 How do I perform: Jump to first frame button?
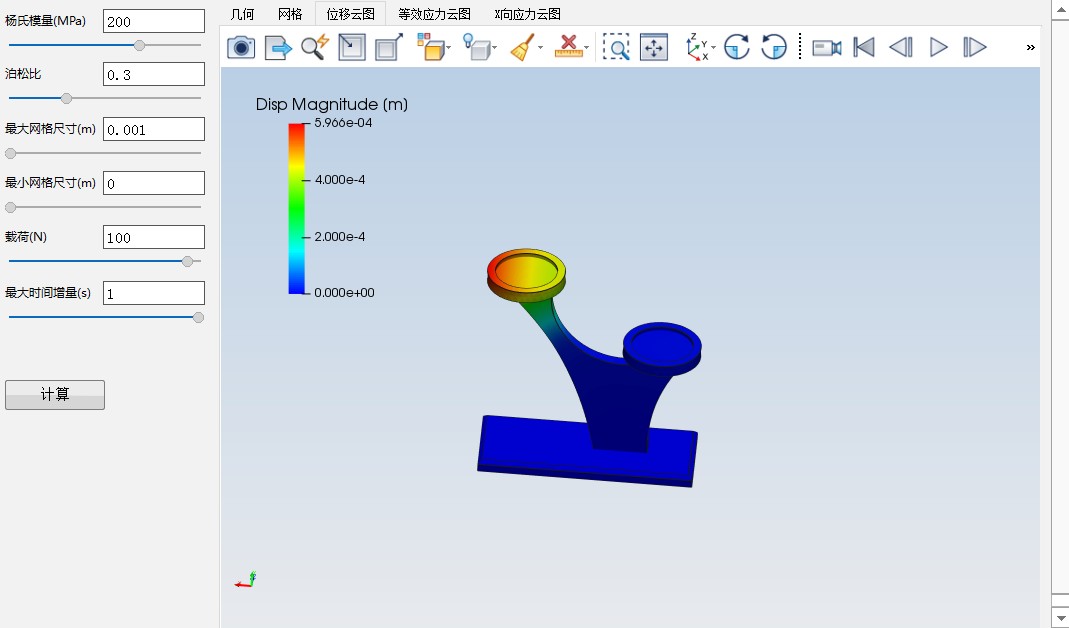(864, 47)
